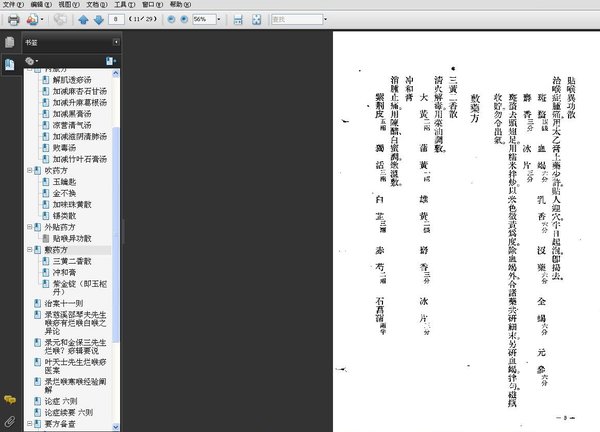Select bookmark 加减滋阴清肺汤

pyautogui.click(x=80, y=137)
